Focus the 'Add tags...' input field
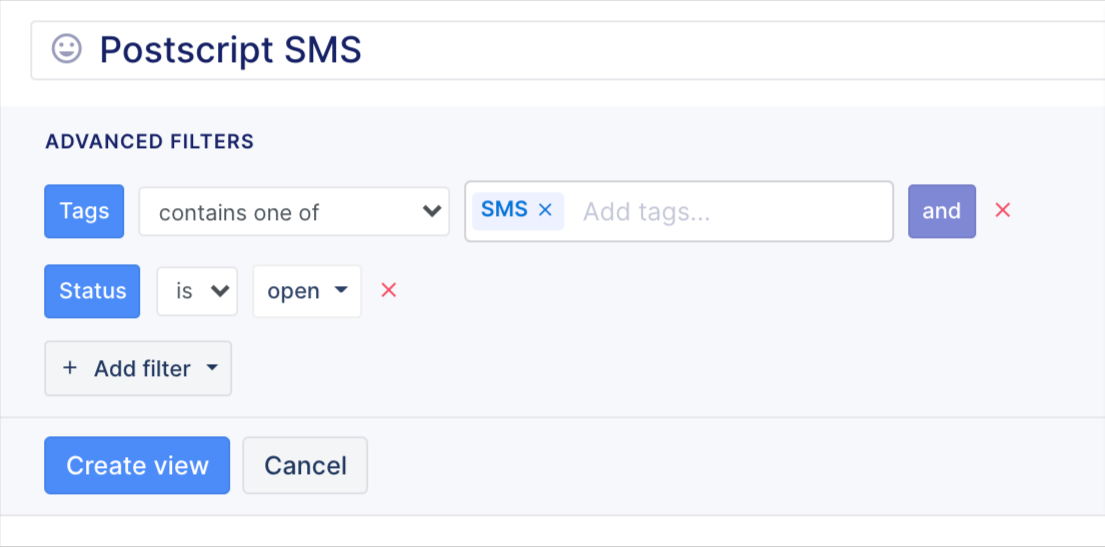The width and height of the screenshot is (1105, 547). click(729, 211)
